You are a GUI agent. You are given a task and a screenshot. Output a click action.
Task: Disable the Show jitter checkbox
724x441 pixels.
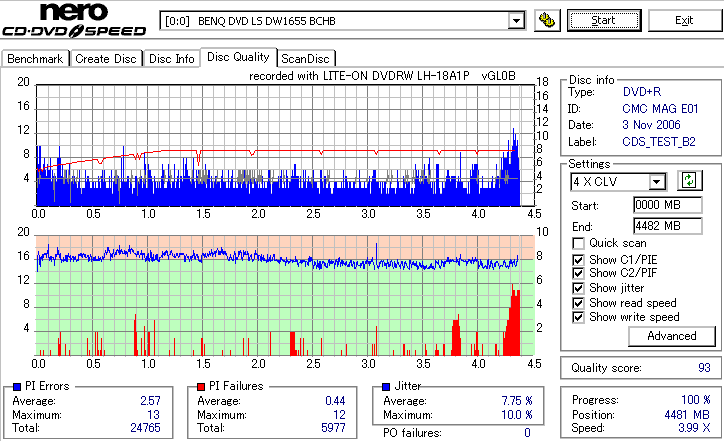tap(578, 288)
